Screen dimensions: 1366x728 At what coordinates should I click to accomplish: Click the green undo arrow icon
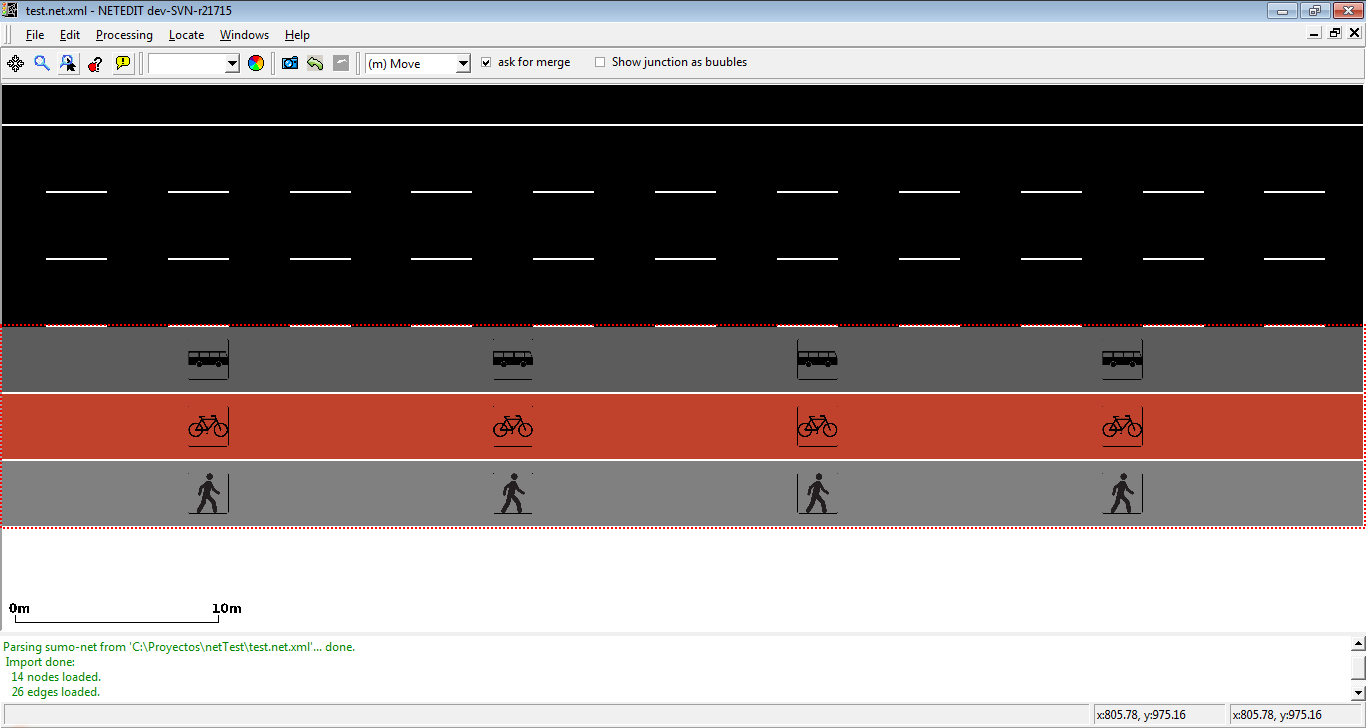(x=315, y=63)
